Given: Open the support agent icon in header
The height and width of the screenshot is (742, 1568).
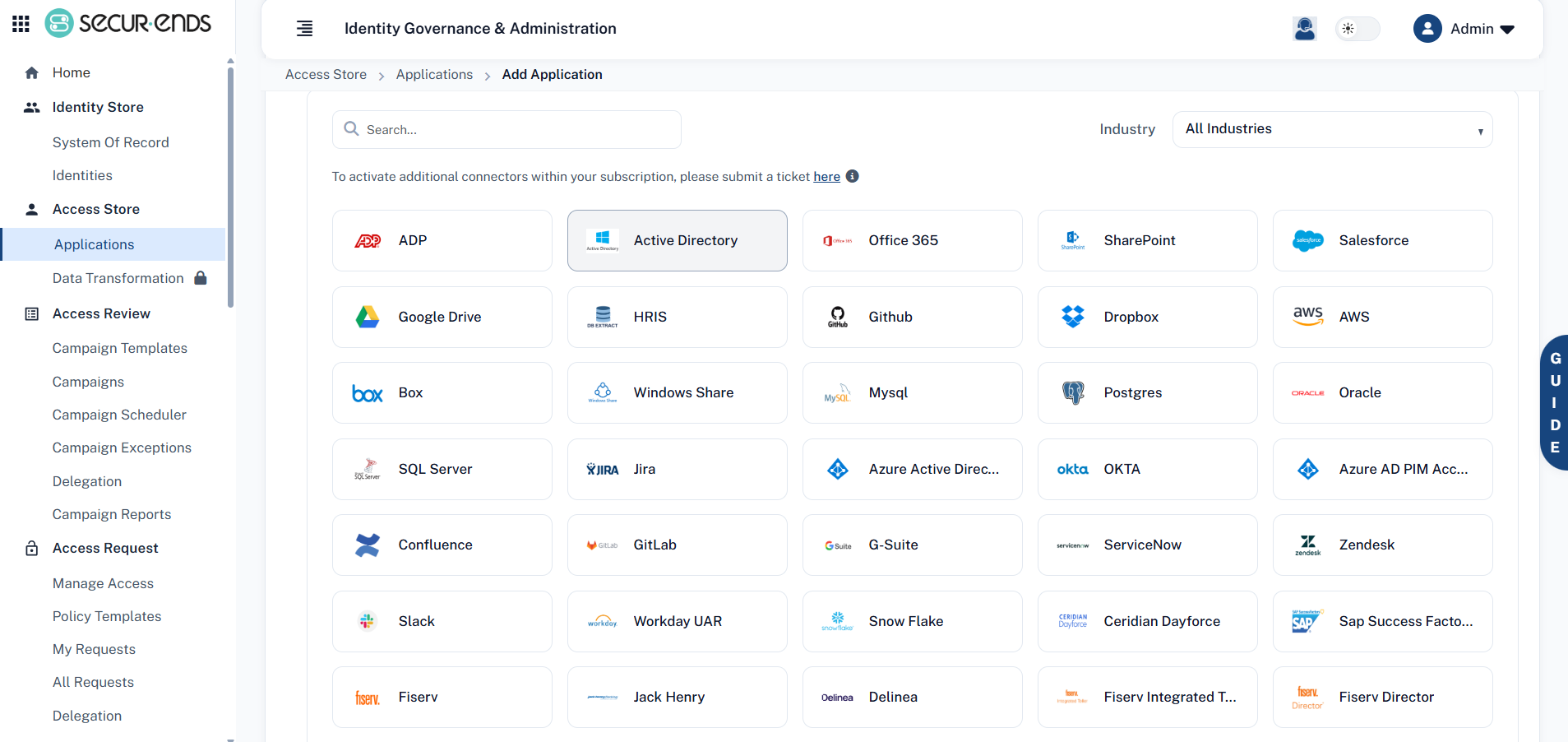Looking at the screenshot, I should pos(1305,29).
